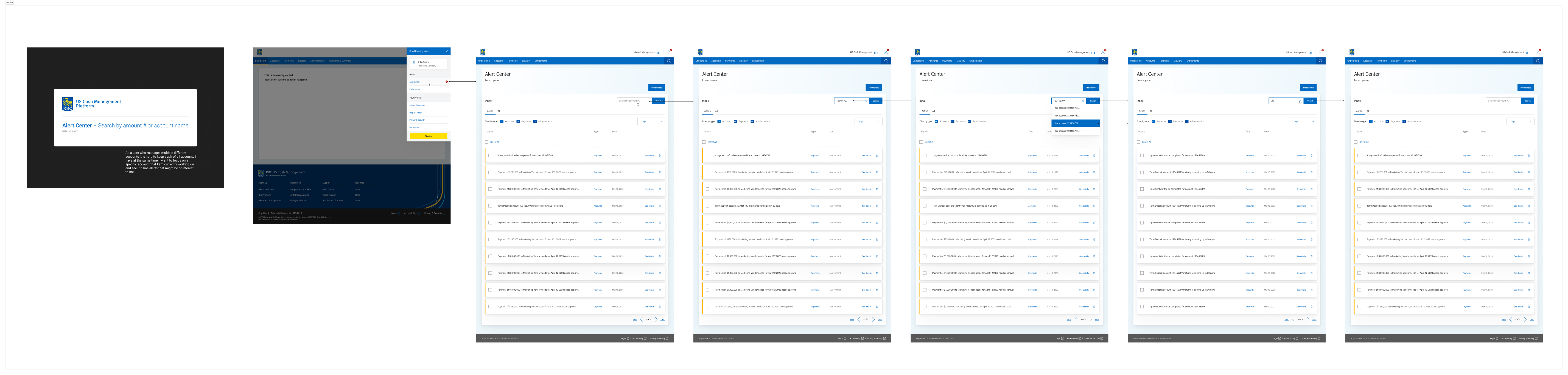Uncheck Payments filter in first Alert Center frame

518,121
